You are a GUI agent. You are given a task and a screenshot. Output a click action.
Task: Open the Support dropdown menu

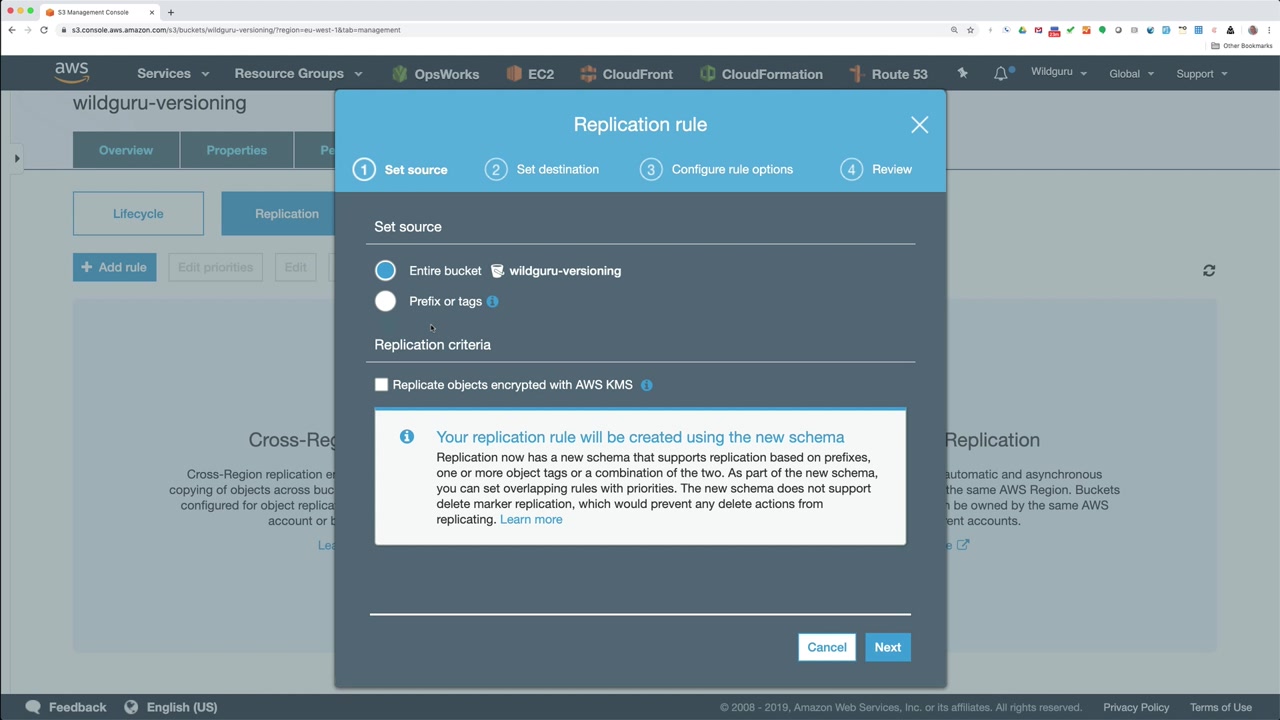click(1202, 74)
